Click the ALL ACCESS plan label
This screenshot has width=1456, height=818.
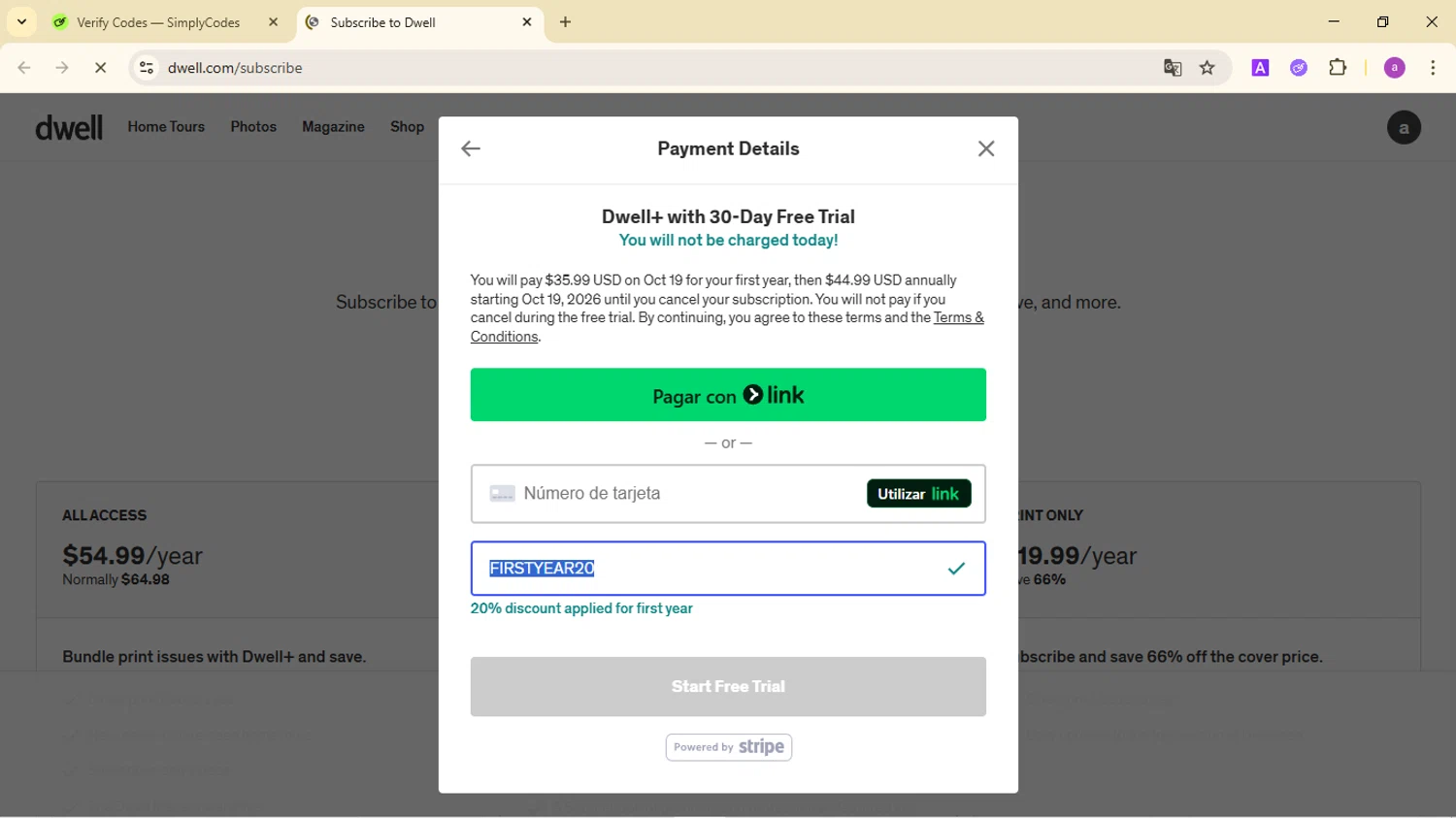pos(105,515)
